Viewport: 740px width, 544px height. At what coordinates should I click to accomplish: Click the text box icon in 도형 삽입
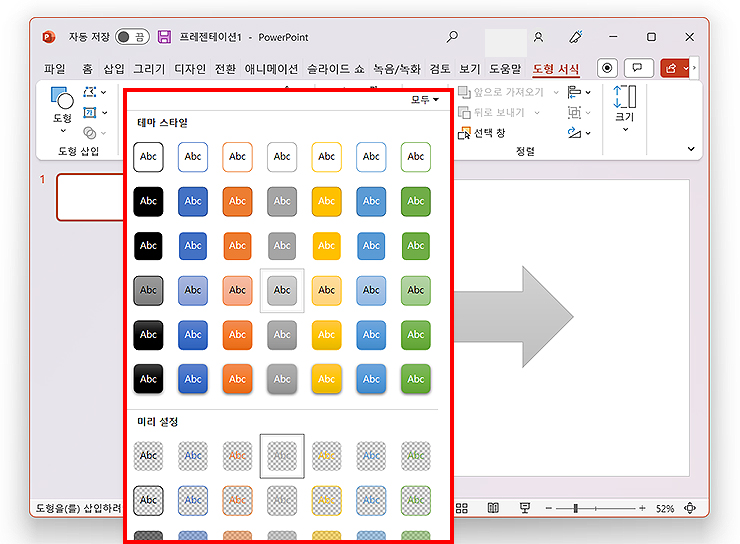(90, 112)
